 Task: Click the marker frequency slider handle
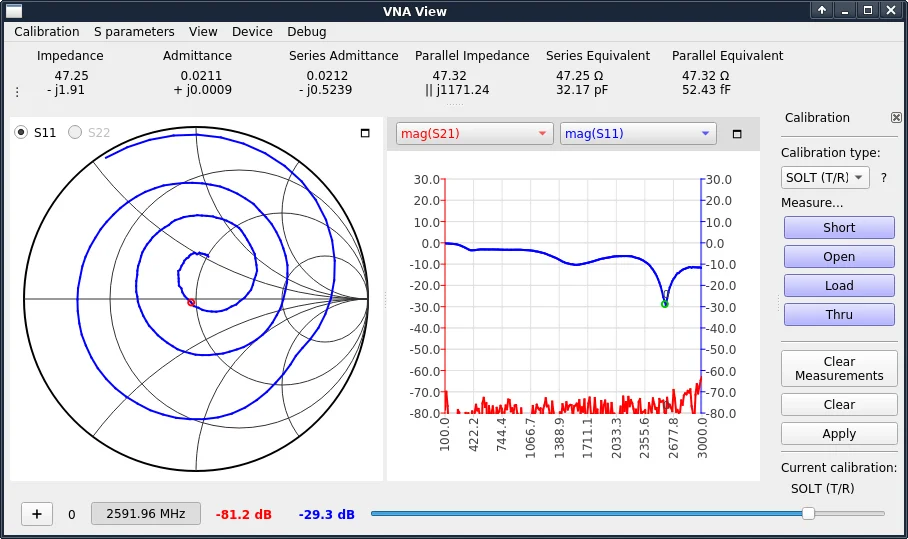pyautogui.click(x=808, y=513)
